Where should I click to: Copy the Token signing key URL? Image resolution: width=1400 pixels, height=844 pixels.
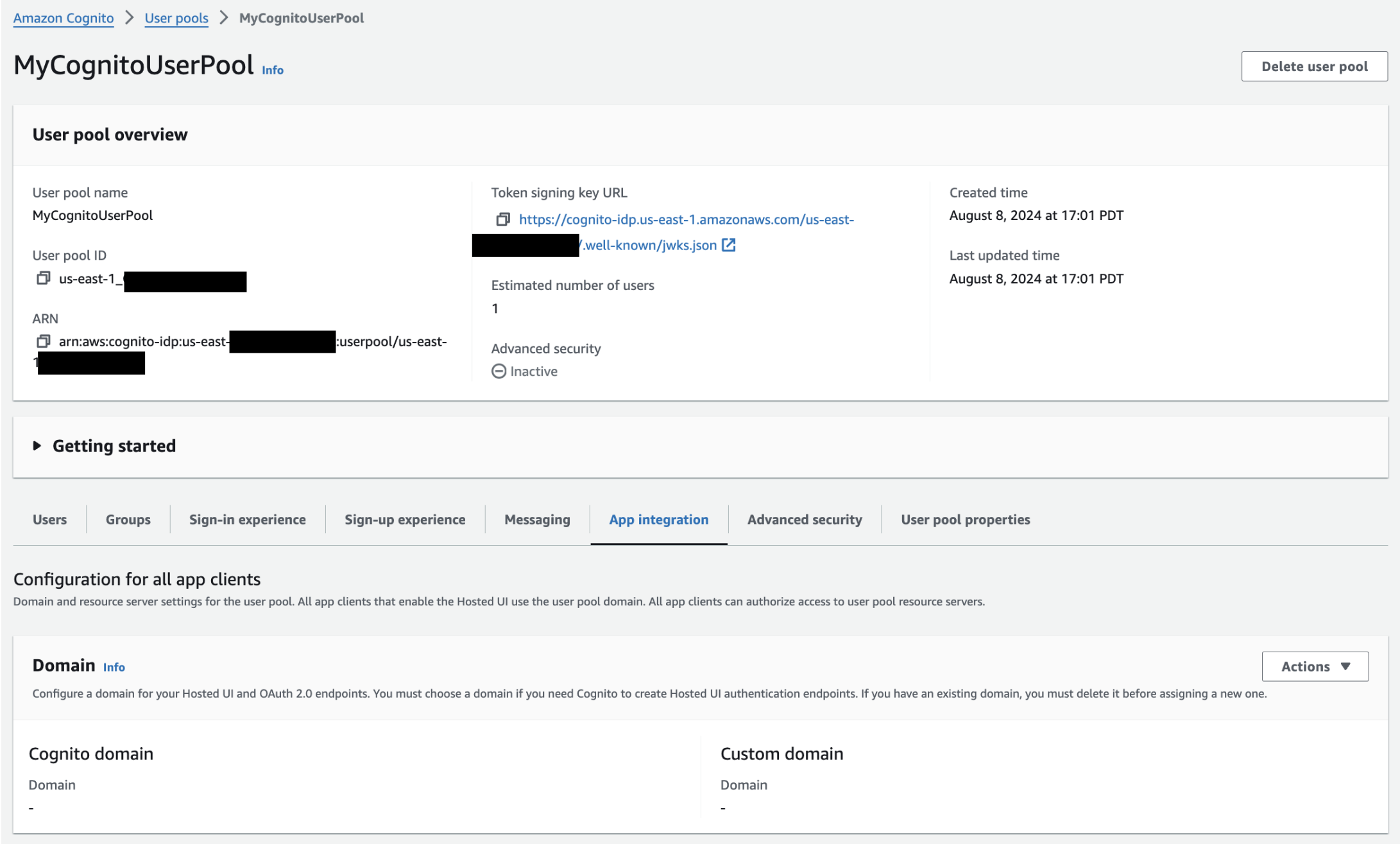[x=503, y=219]
